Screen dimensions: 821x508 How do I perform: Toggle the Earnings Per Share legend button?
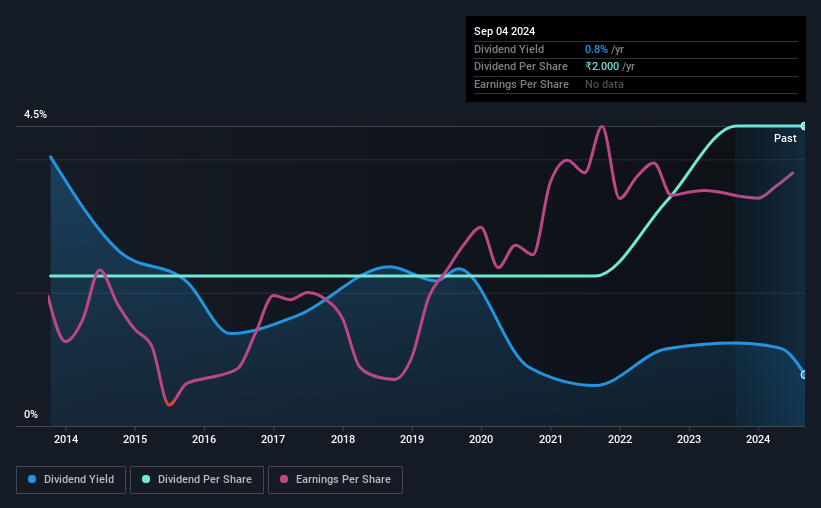pos(335,480)
